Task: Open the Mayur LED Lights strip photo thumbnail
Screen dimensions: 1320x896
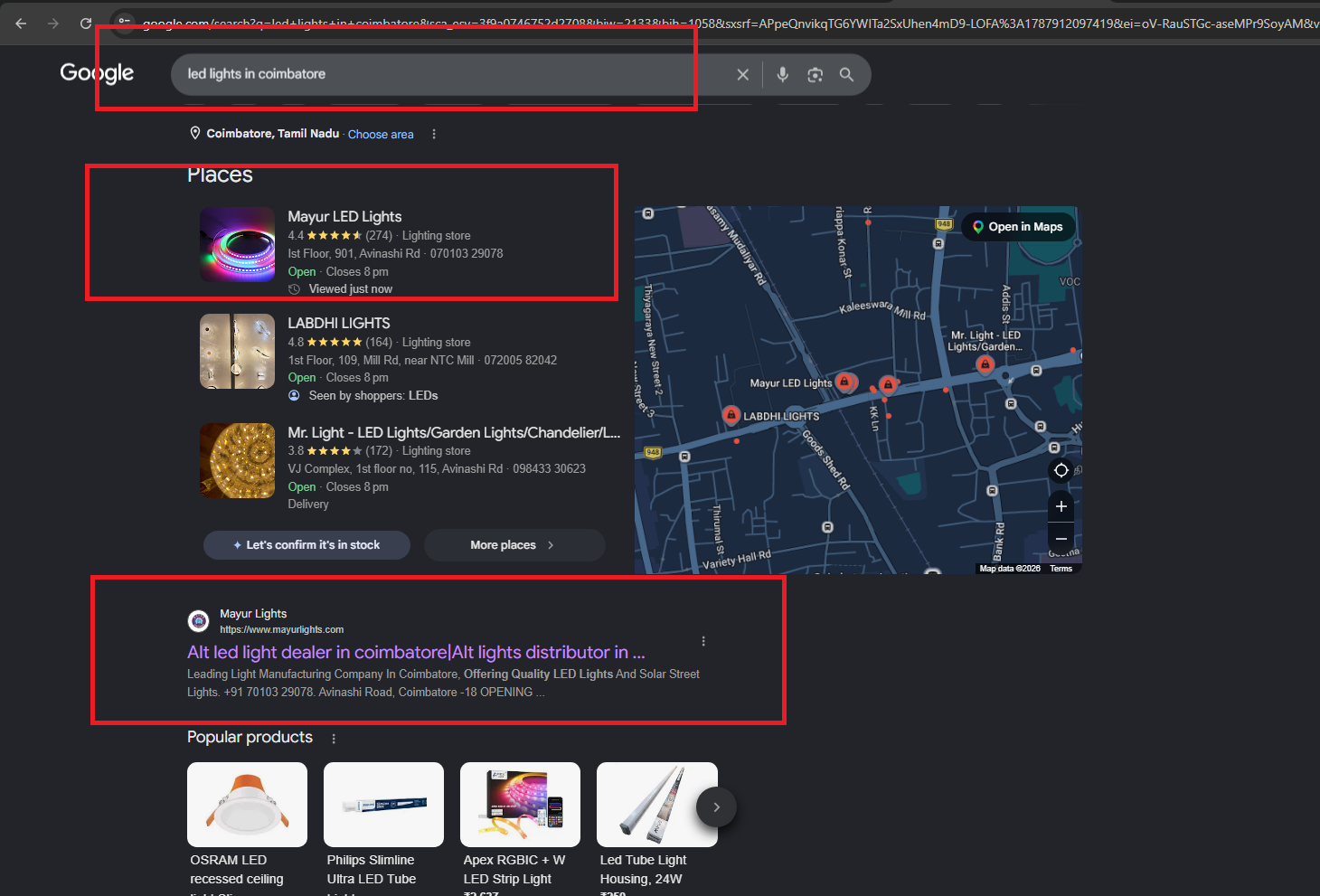Action: (237, 244)
